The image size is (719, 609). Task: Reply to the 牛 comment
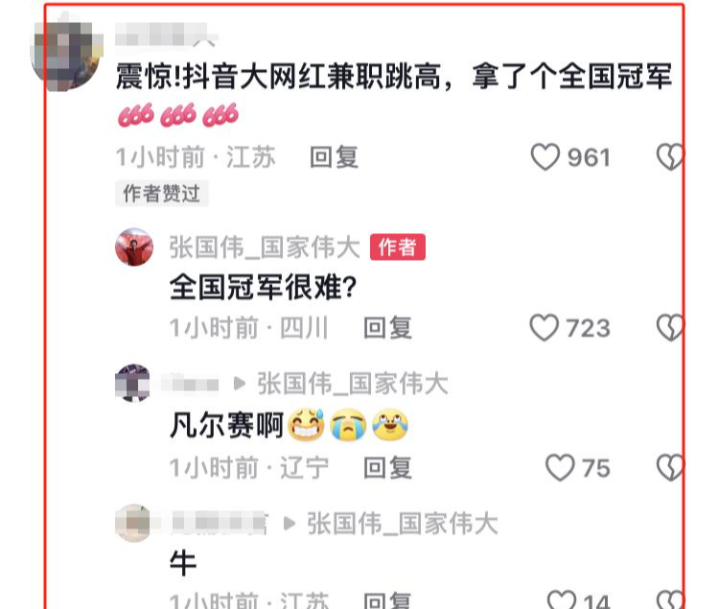click(x=387, y=600)
